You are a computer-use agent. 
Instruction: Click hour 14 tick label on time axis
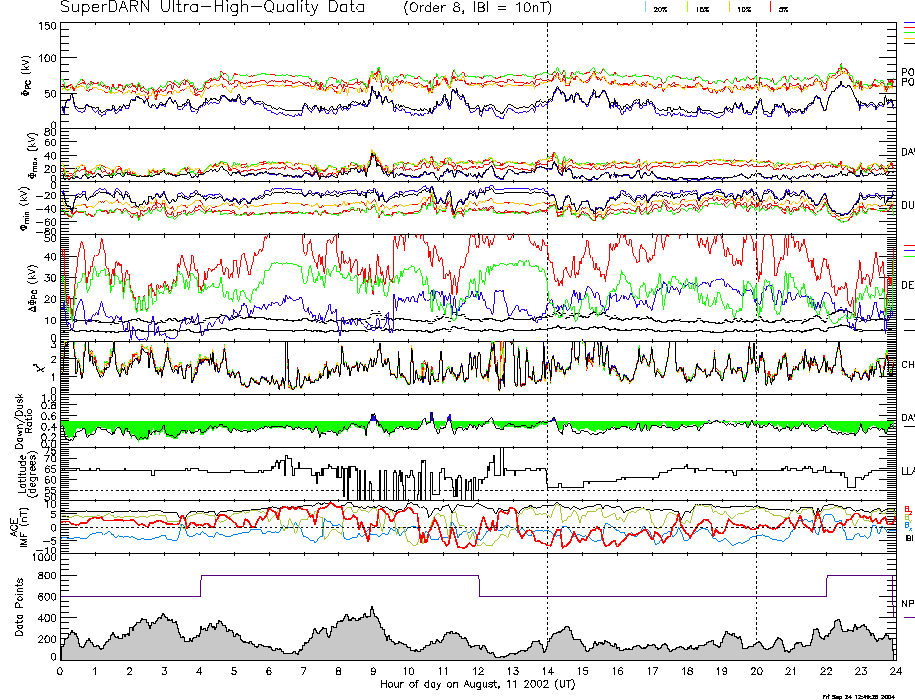tap(547, 671)
